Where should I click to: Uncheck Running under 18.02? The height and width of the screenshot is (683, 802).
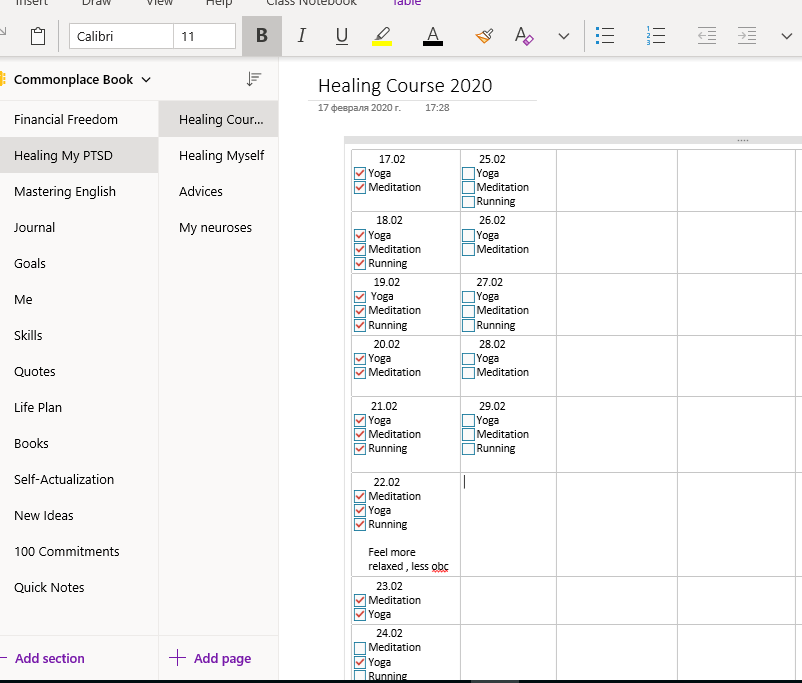coord(360,264)
